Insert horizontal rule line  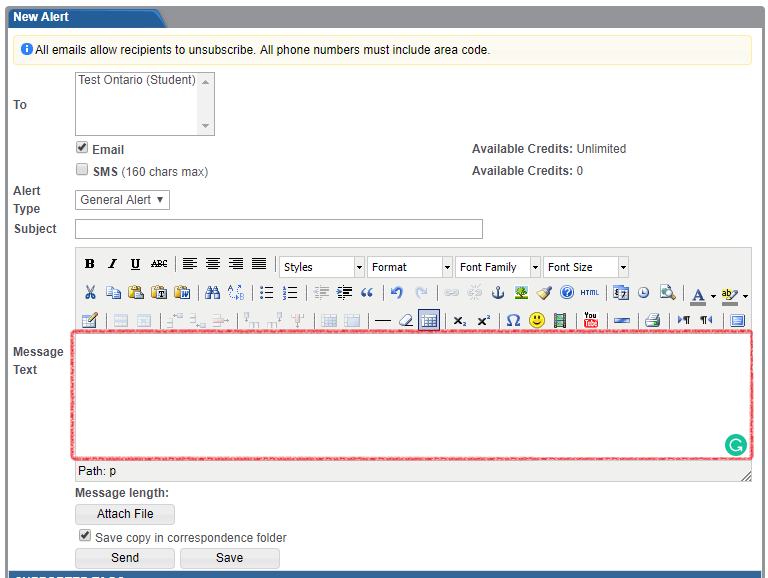point(383,320)
